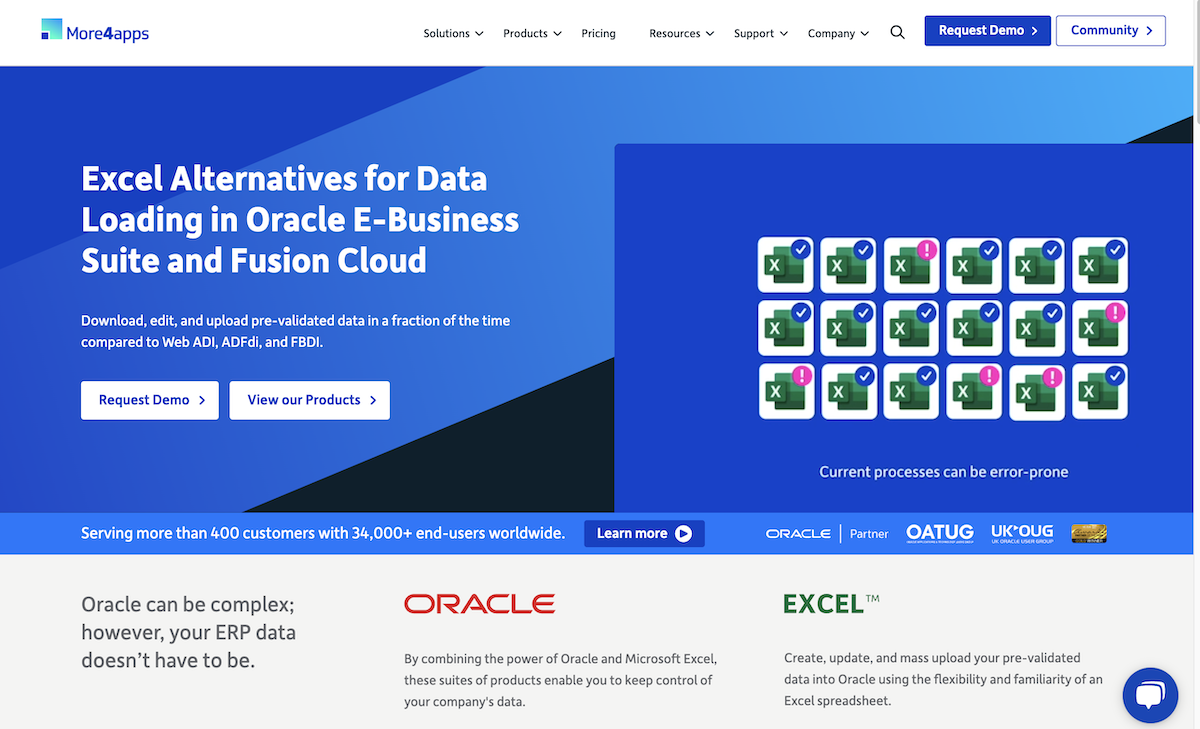Click View our Products button
This screenshot has width=1200, height=729.
tap(309, 400)
